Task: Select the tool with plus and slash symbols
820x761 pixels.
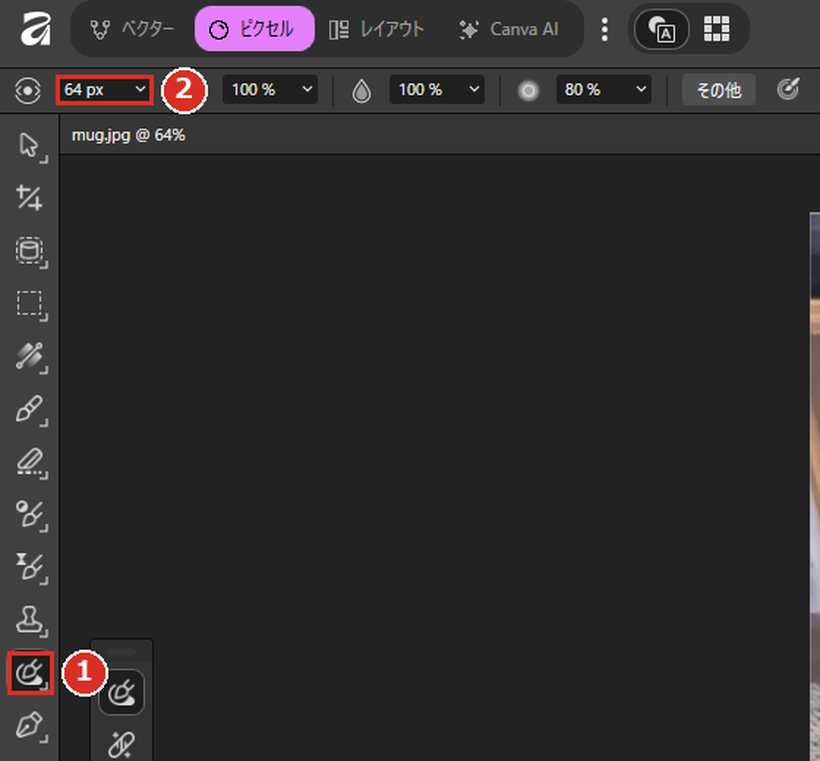Action: click(x=30, y=198)
